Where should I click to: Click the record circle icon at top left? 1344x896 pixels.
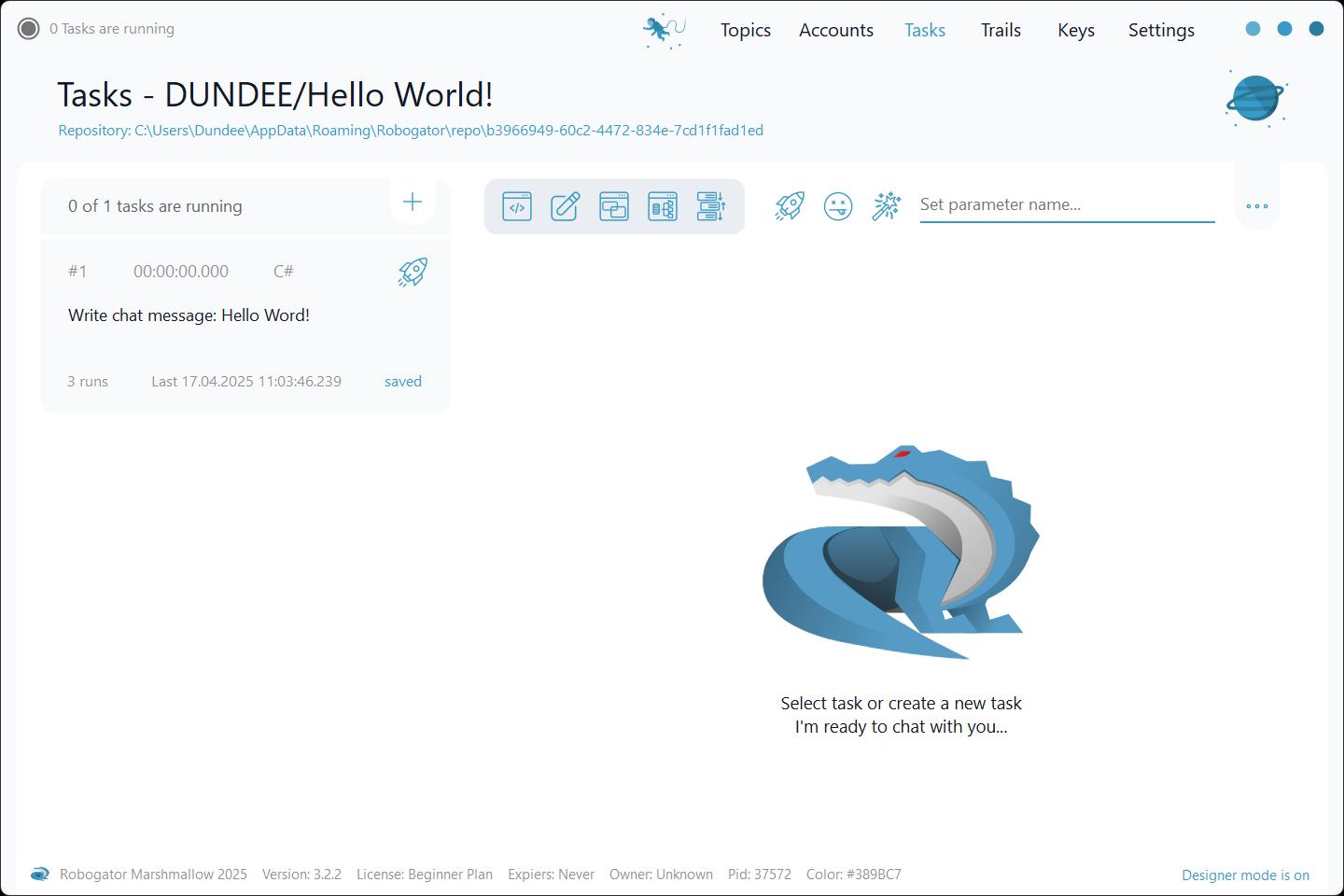[29, 29]
